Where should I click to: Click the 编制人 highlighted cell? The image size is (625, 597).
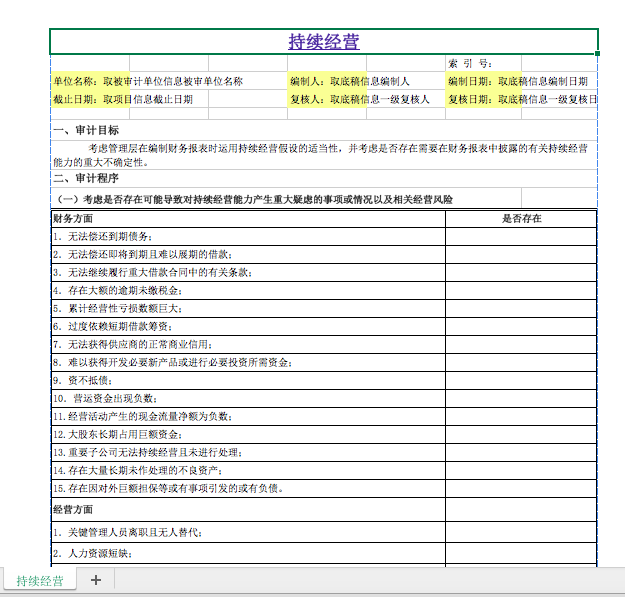pyautogui.click(x=327, y=81)
